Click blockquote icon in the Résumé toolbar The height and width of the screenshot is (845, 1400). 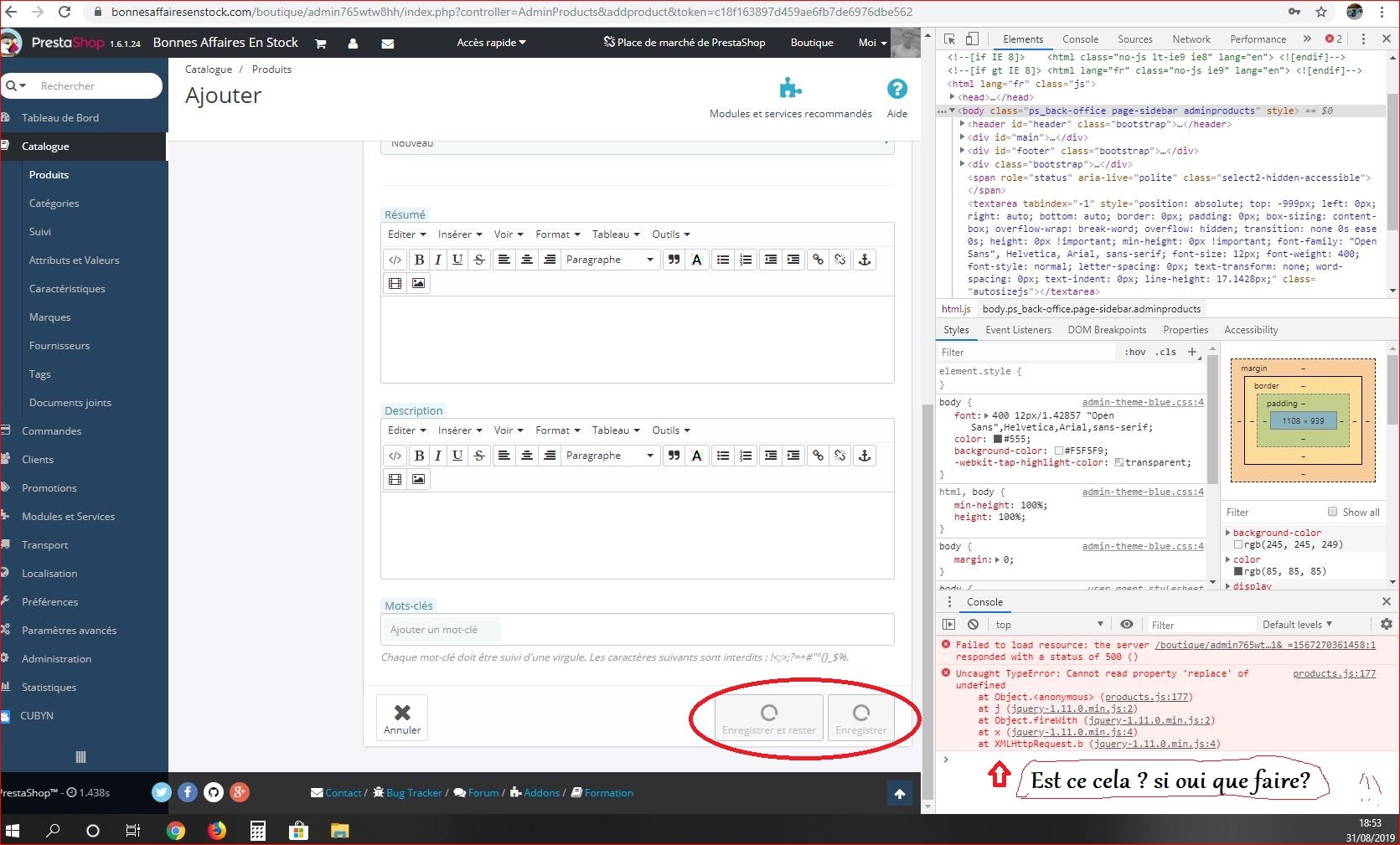pyautogui.click(x=674, y=260)
